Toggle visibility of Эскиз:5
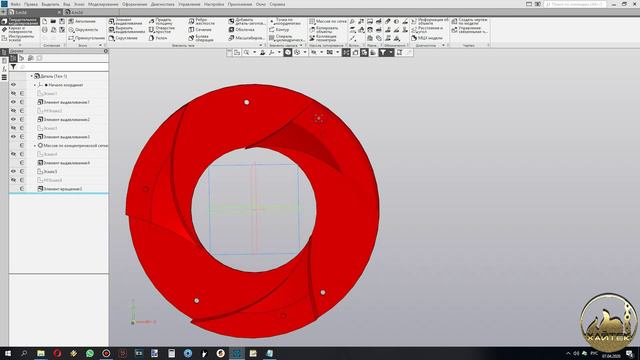The image size is (640, 360). click(x=13, y=171)
